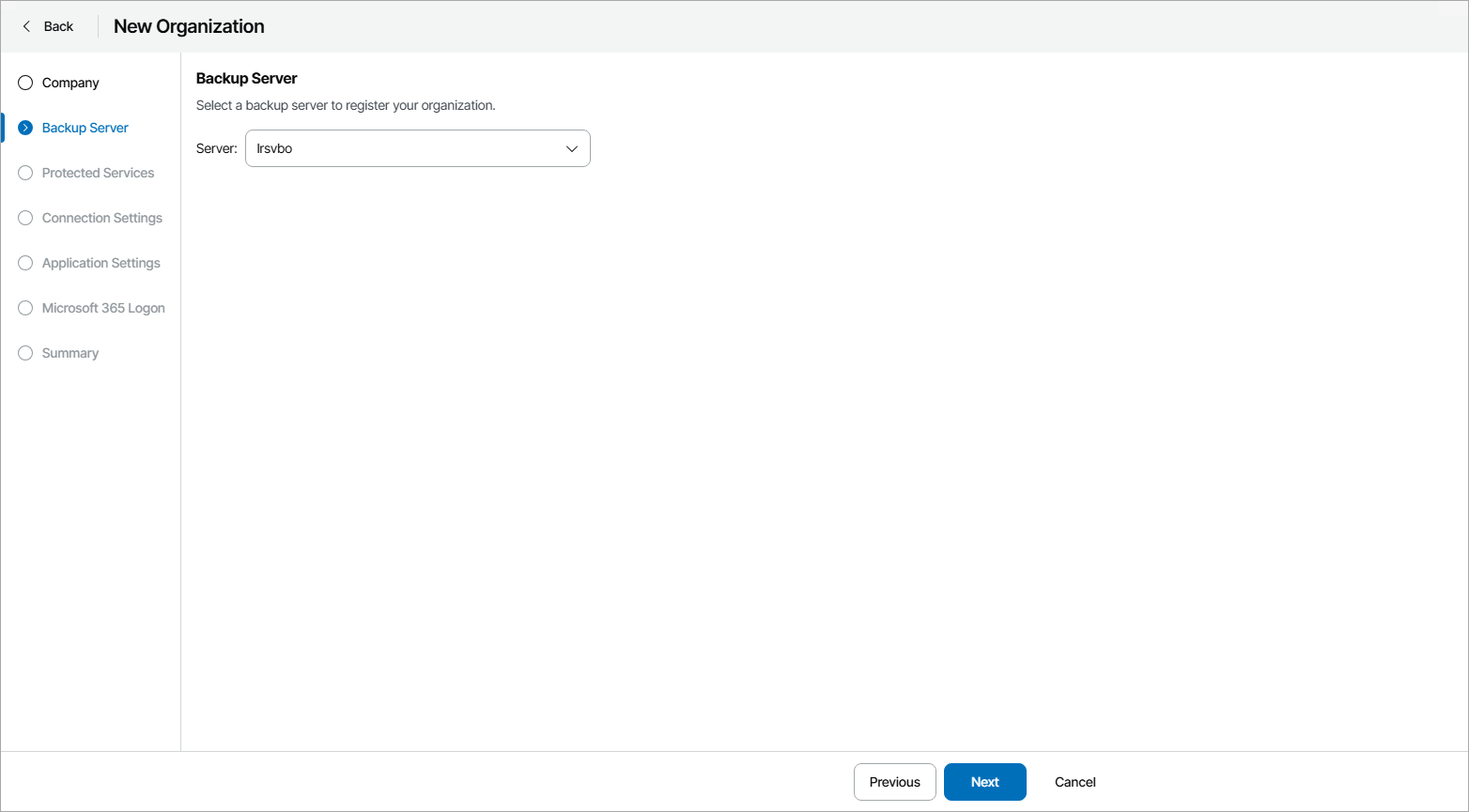The height and width of the screenshot is (812, 1469).
Task: Cancel the New Organization wizard
Action: click(1075, 782)
